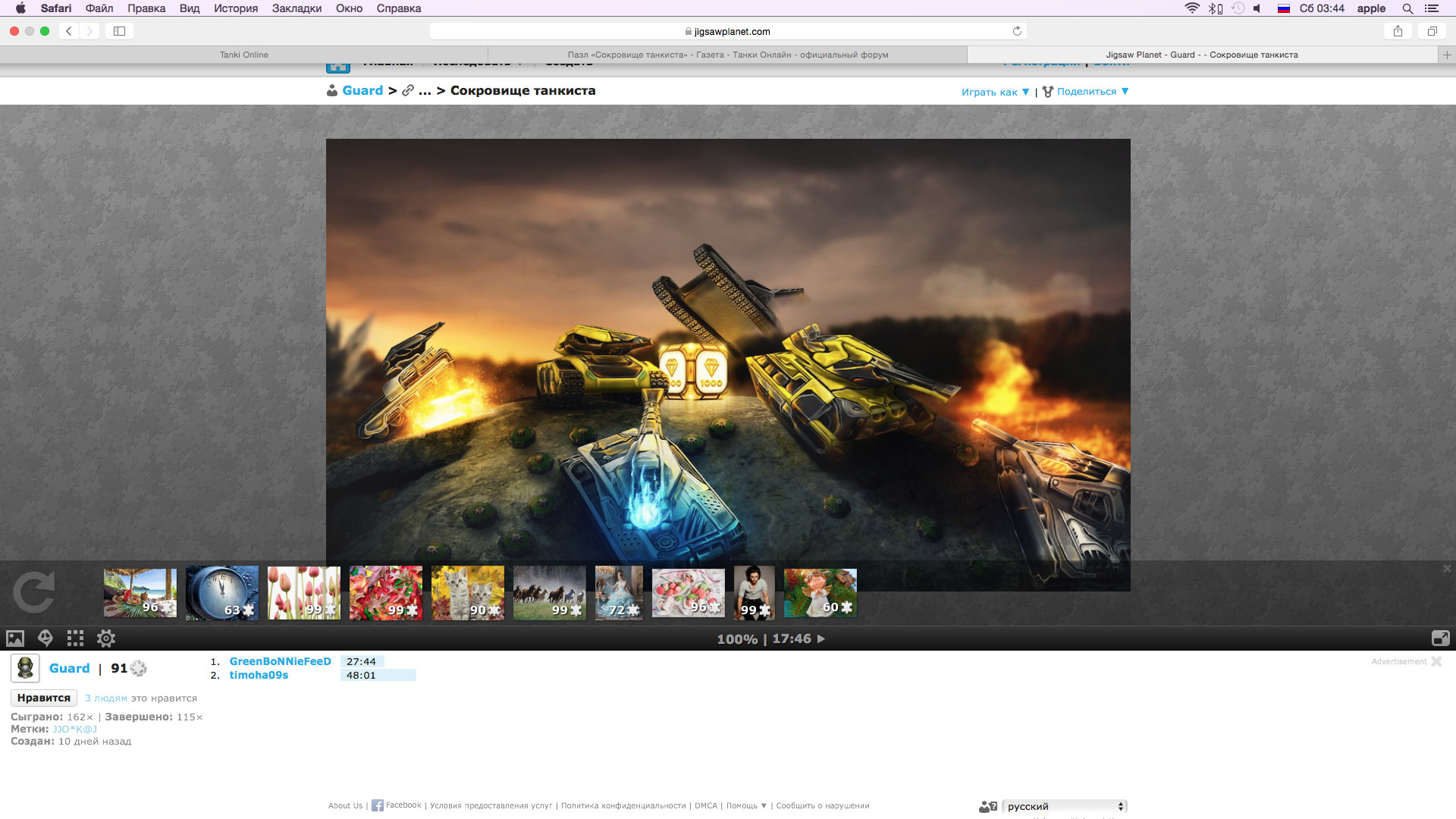Screen dimensions: 1456x819
Task: Switch to the Tanki Online tab
Action: (x=244, y=55)
